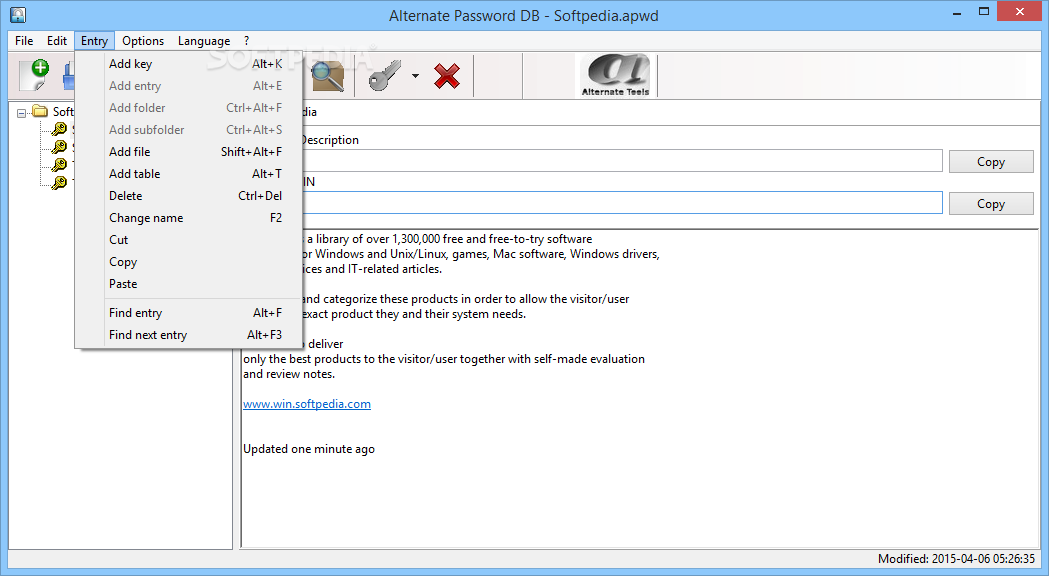Click the 'Updated one minute ago' text
Image resolution: width=1049 pixels, height=576 pixels.
pyautogui.click(x=308, y=449)
